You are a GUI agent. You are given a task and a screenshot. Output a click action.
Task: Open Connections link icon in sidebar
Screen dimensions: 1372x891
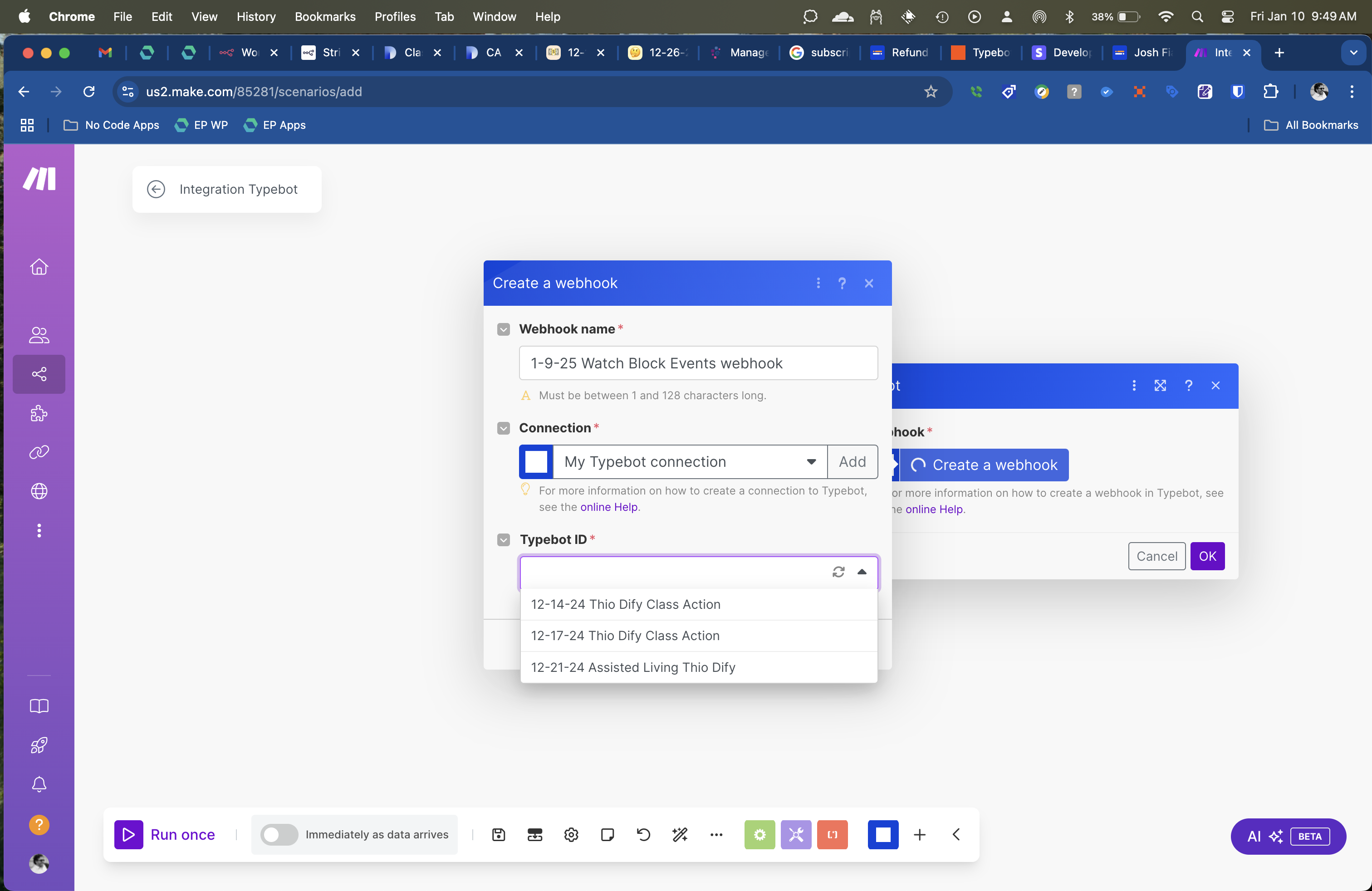39,452
